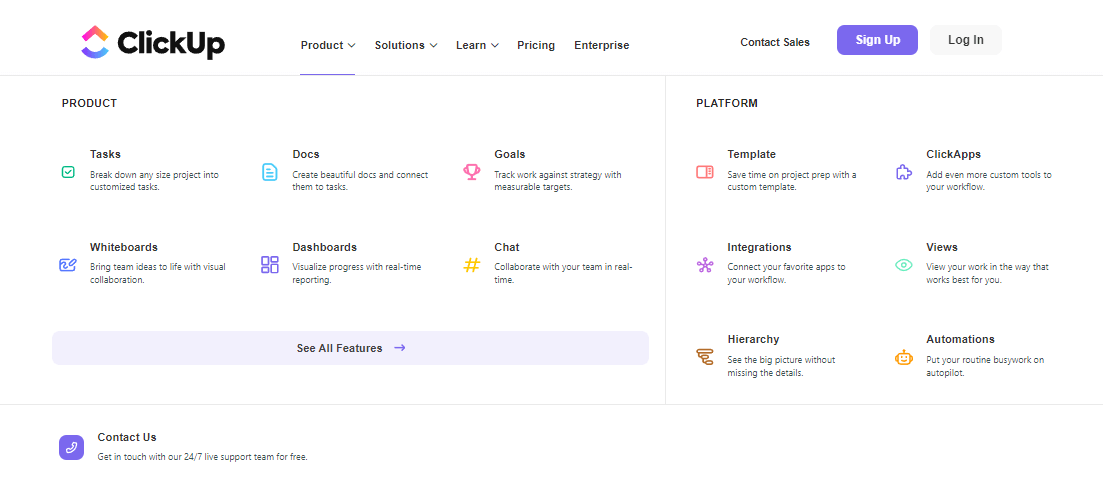Click 'Bring team ideas to life' text
This screenshot has width=1103, height=483.
158,273
